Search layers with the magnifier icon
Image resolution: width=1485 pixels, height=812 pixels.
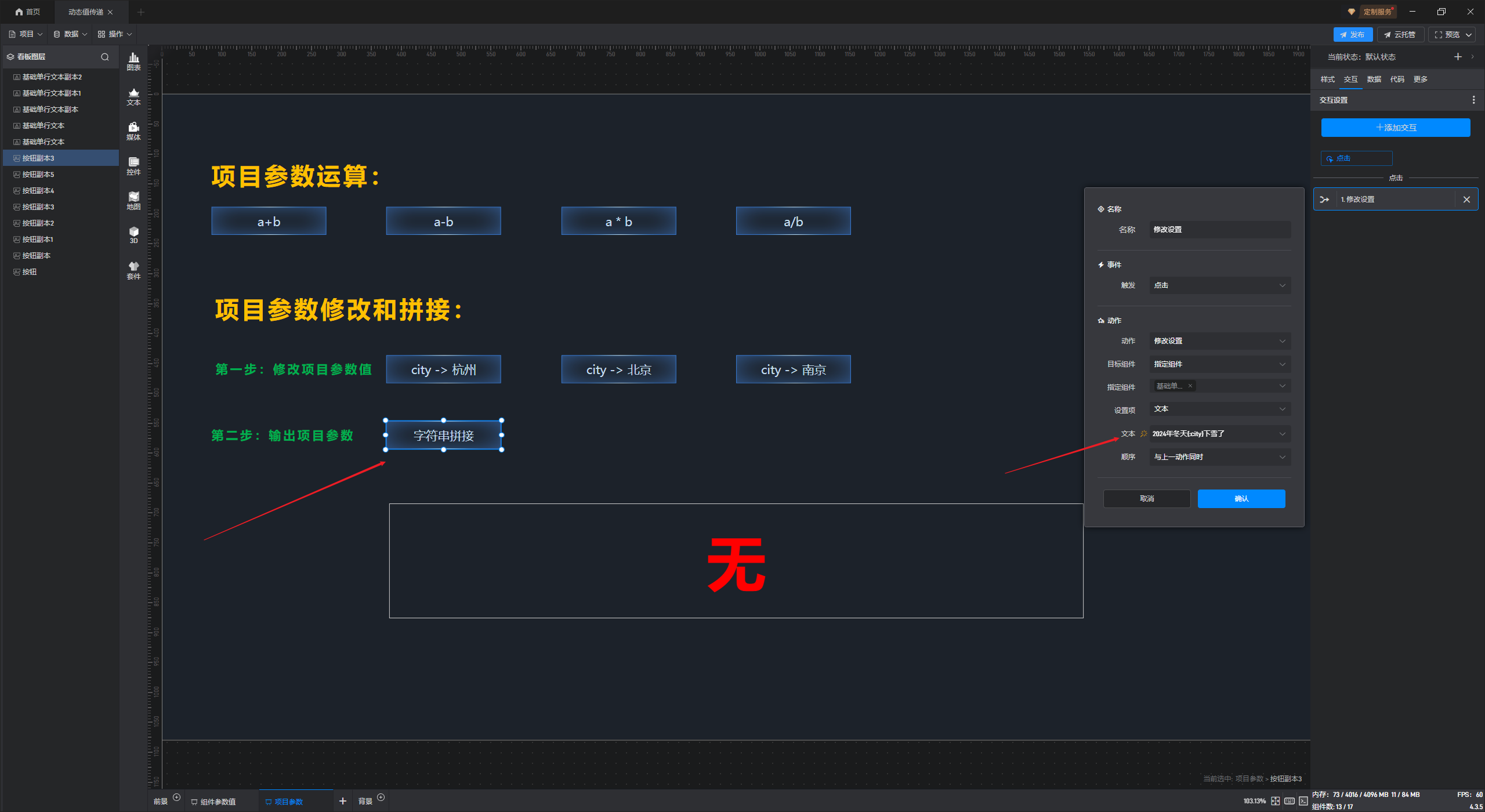105,57
